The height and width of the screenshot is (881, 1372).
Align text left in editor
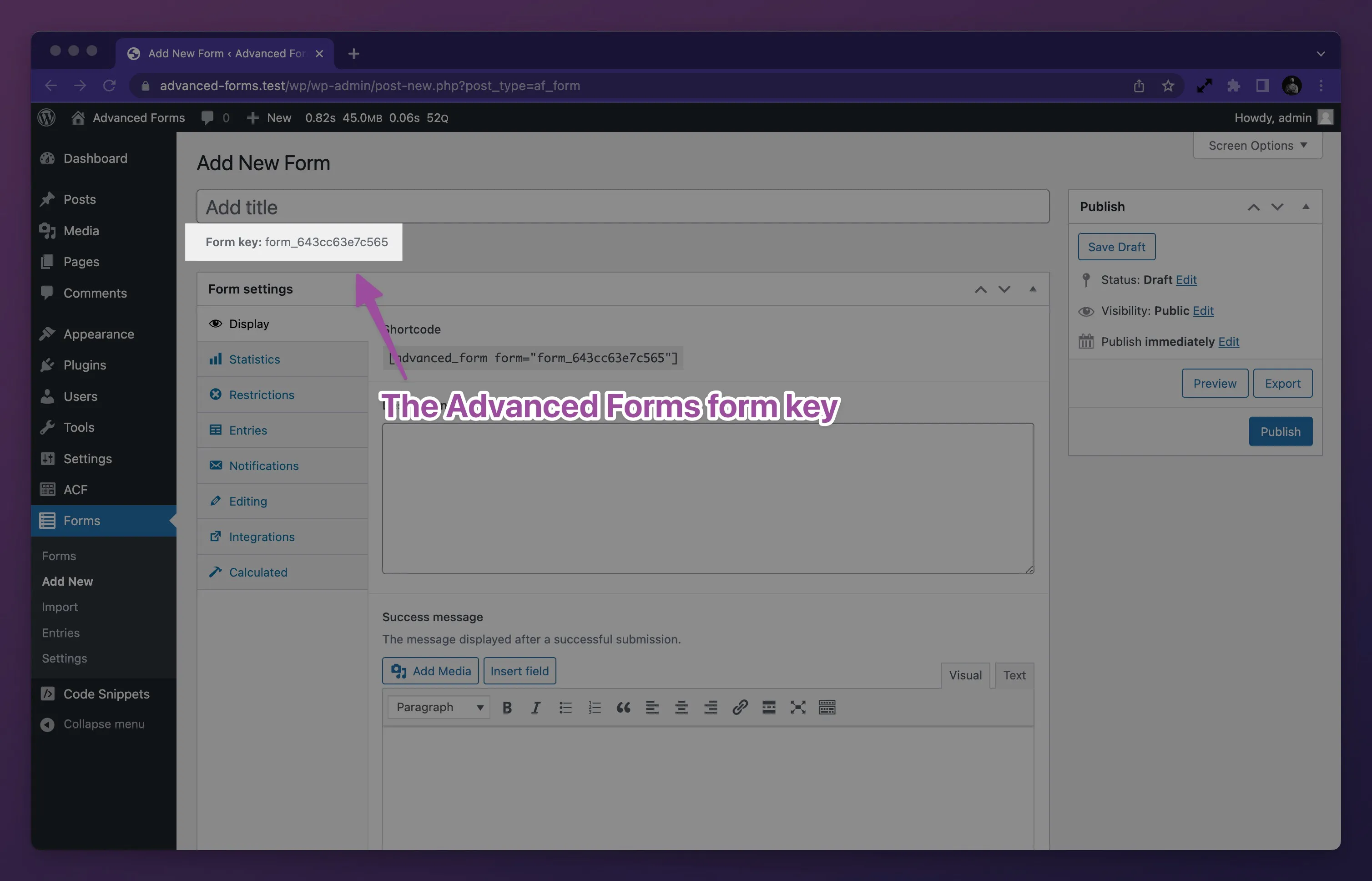click(652, 708)
